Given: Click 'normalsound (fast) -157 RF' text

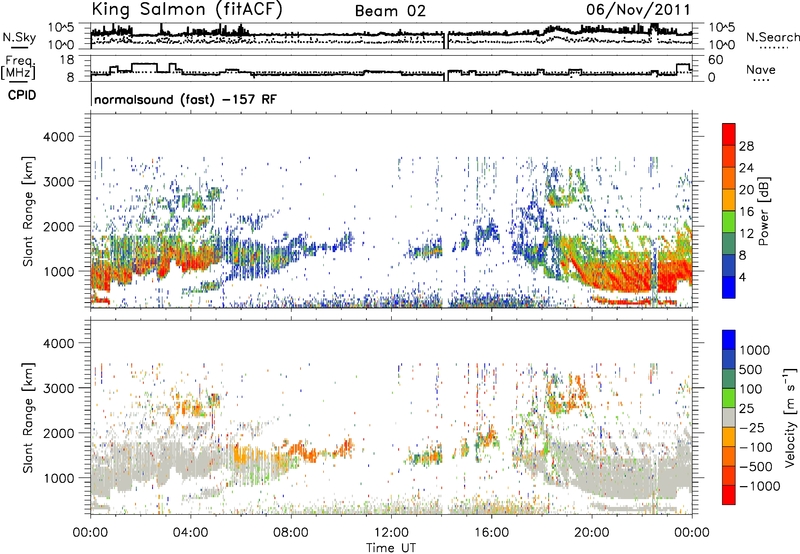Looking at the screenshot, I should pyautogui.click(x=186, y=99).
